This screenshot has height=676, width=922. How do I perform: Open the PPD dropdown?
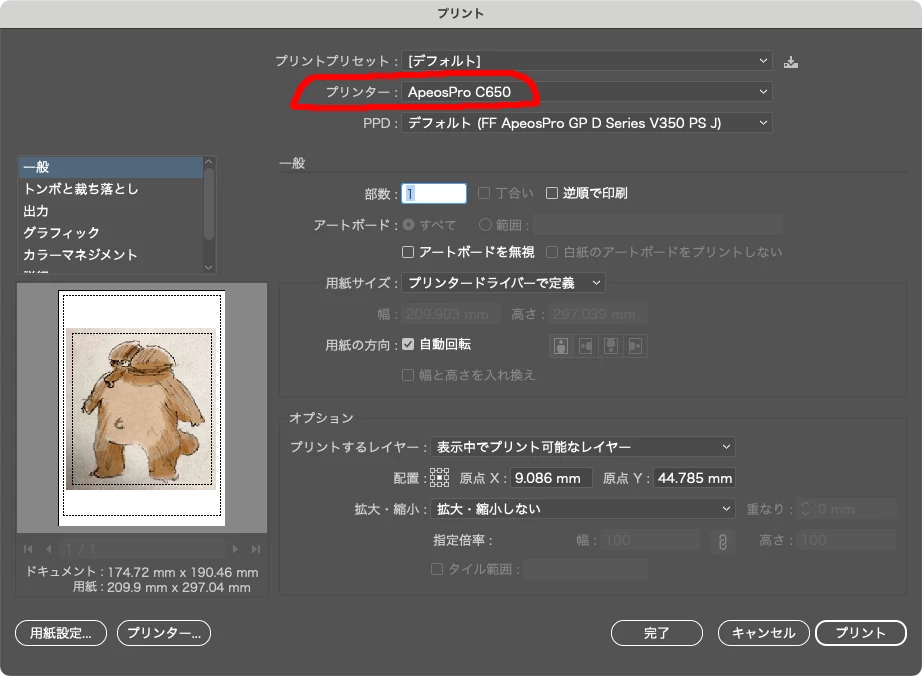[x=587, y=123]
